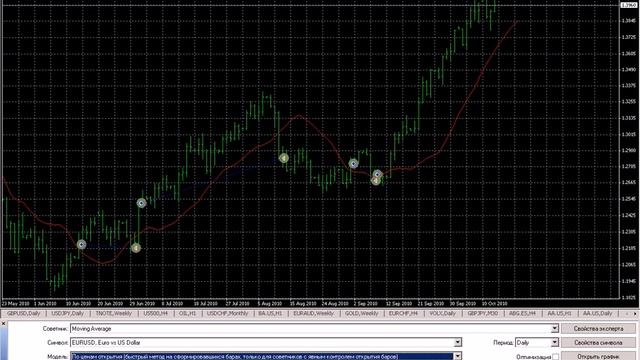This screenshot has height=360, width=640.
Task: Close the strategy tester panel with the X
Action: [x=3, y=323]
